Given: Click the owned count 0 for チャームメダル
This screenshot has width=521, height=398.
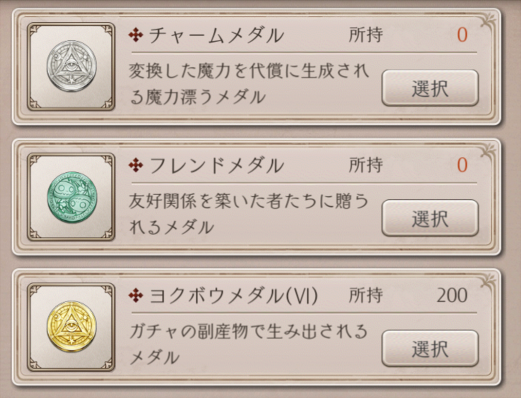Looking at the screenshot, I should tap(462, 35).
